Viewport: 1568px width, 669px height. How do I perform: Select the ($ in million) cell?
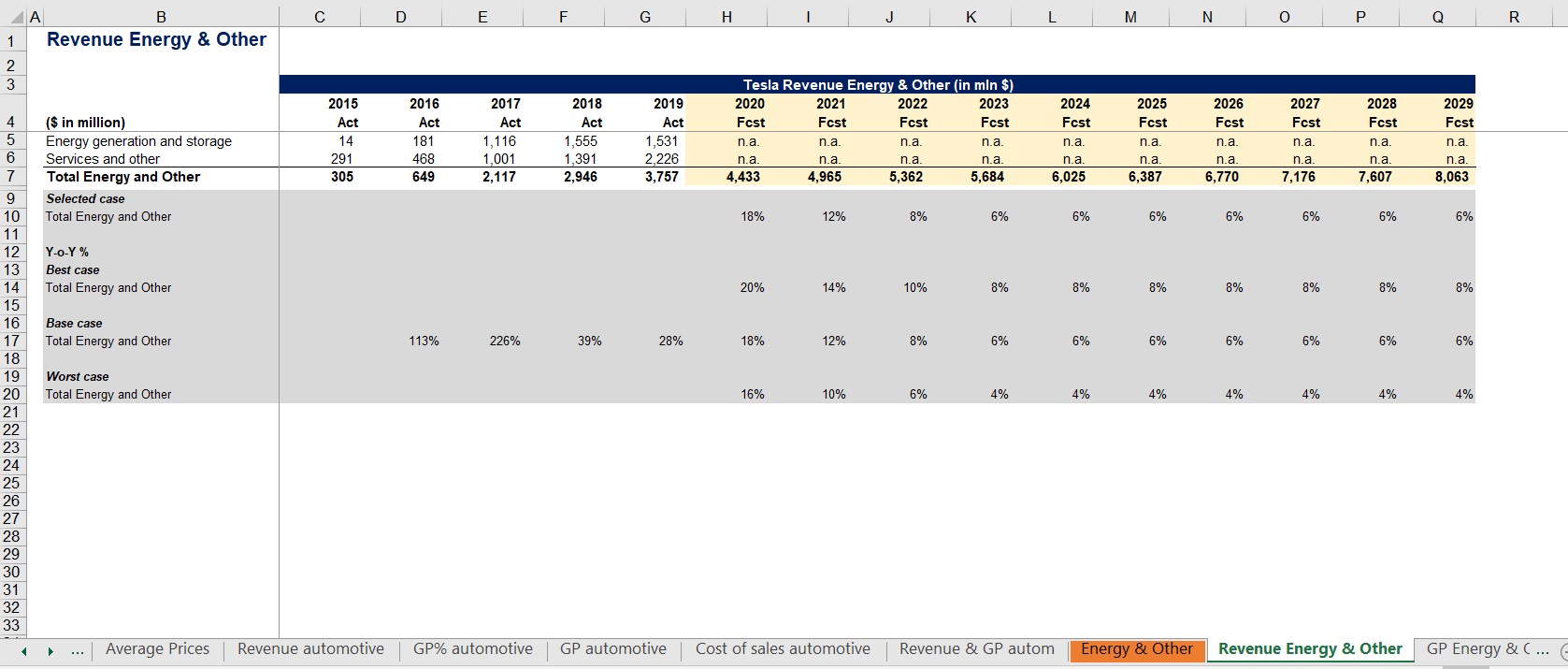(x=85, y=123)
